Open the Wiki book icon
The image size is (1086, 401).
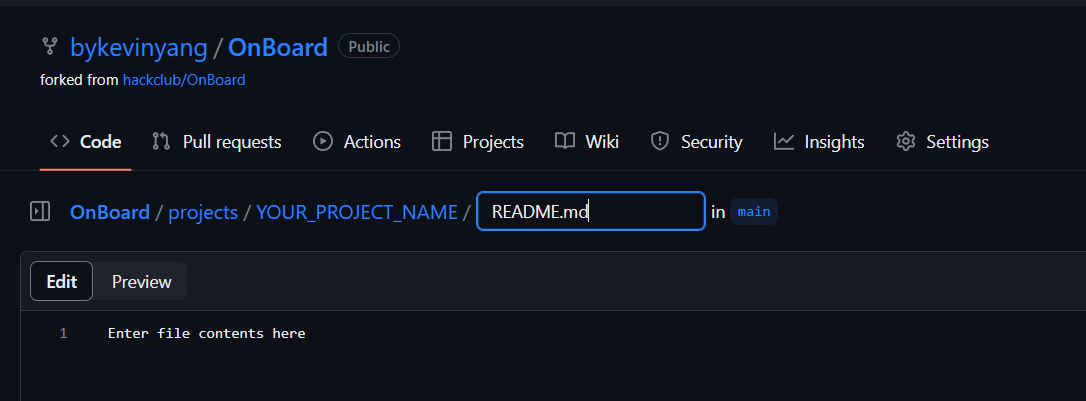(564, 142)
